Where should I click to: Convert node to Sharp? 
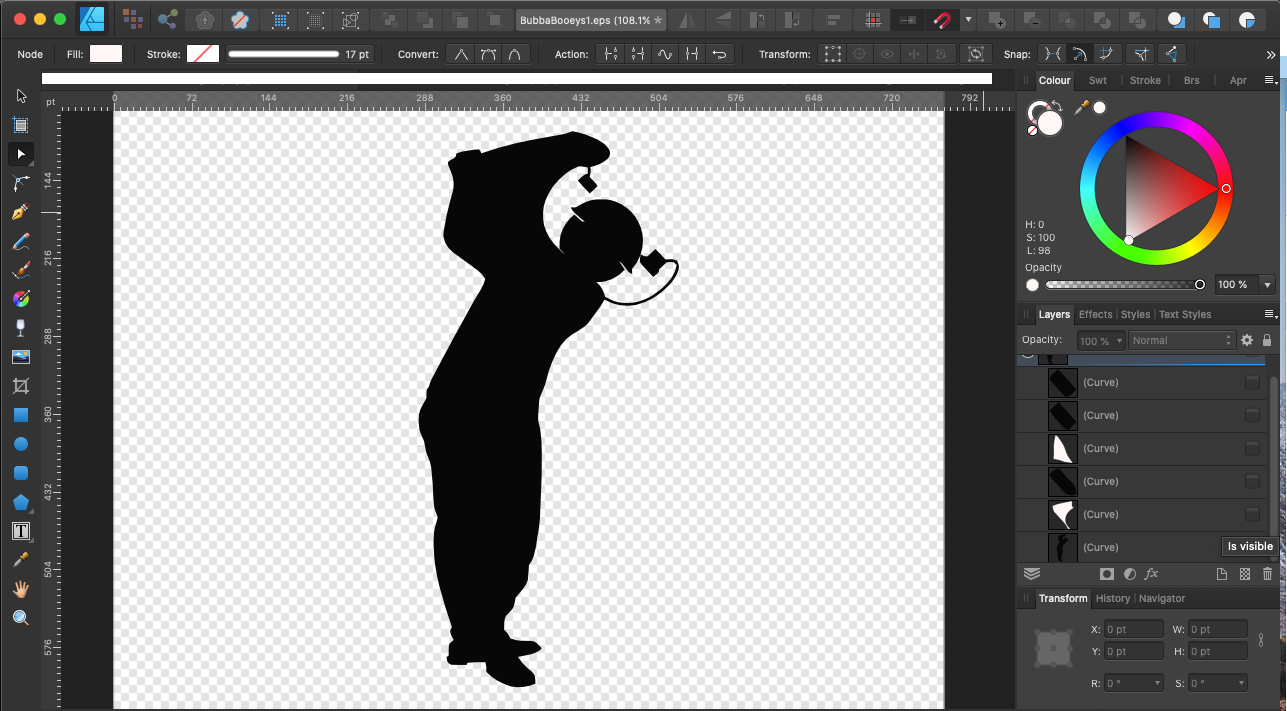coord(460,54)
